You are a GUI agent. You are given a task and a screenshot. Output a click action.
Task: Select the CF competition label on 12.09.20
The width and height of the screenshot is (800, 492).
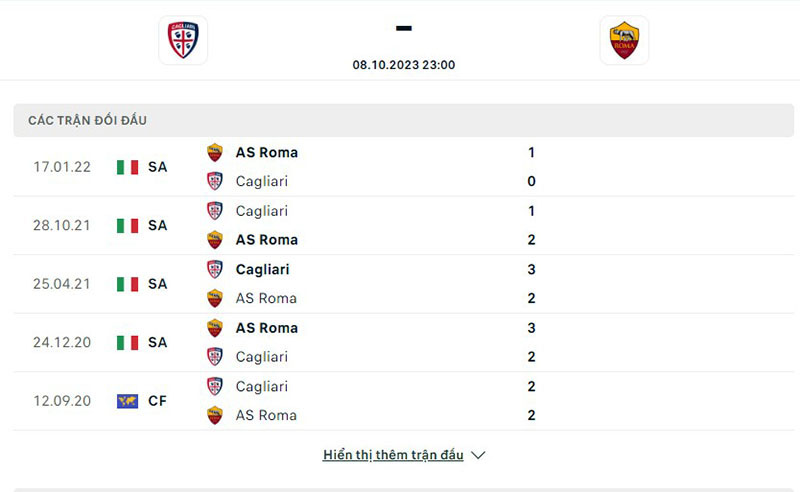pos(157,401)
